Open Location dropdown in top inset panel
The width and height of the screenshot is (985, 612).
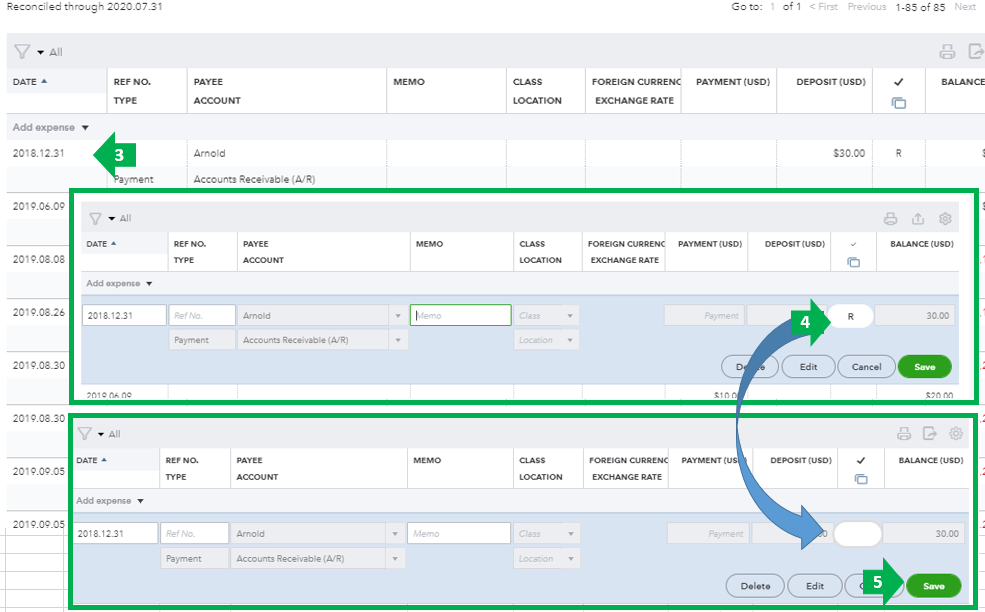570,340
